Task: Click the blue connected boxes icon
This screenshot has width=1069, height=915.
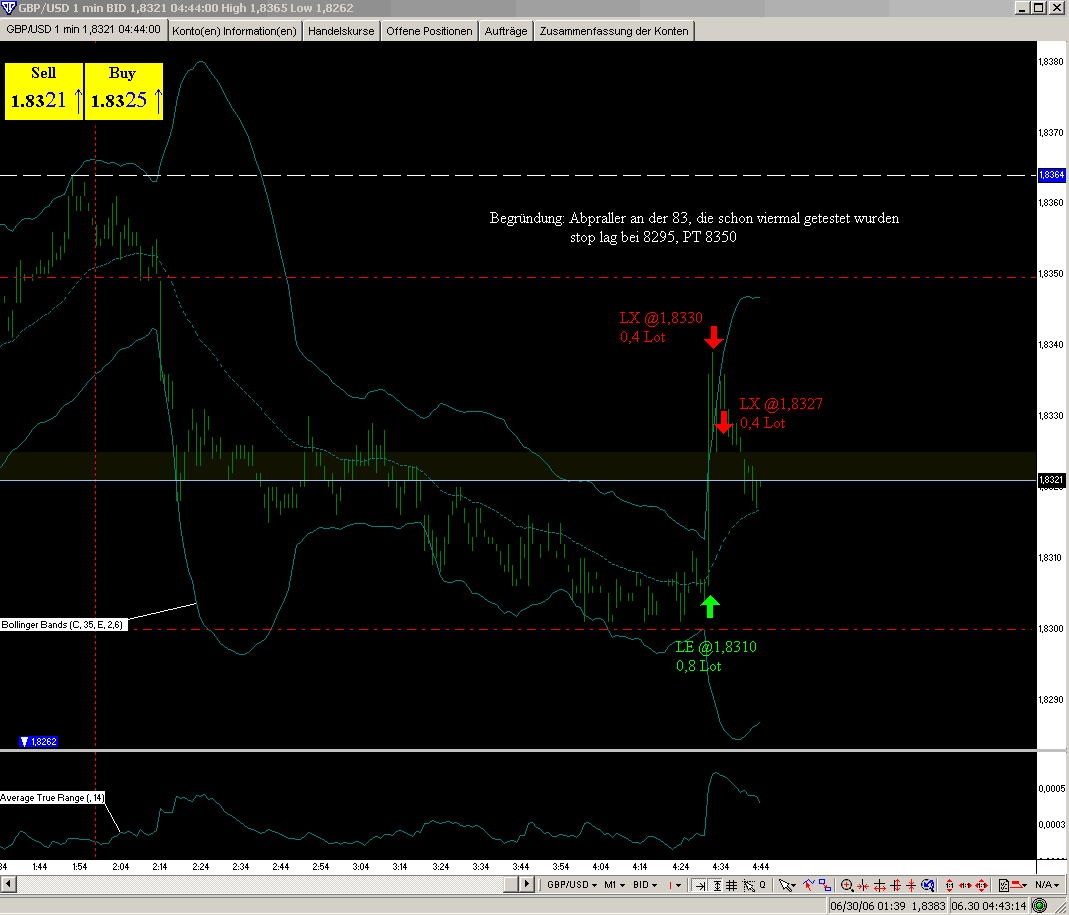Action: pyautogui.click(x=825, y=885)
